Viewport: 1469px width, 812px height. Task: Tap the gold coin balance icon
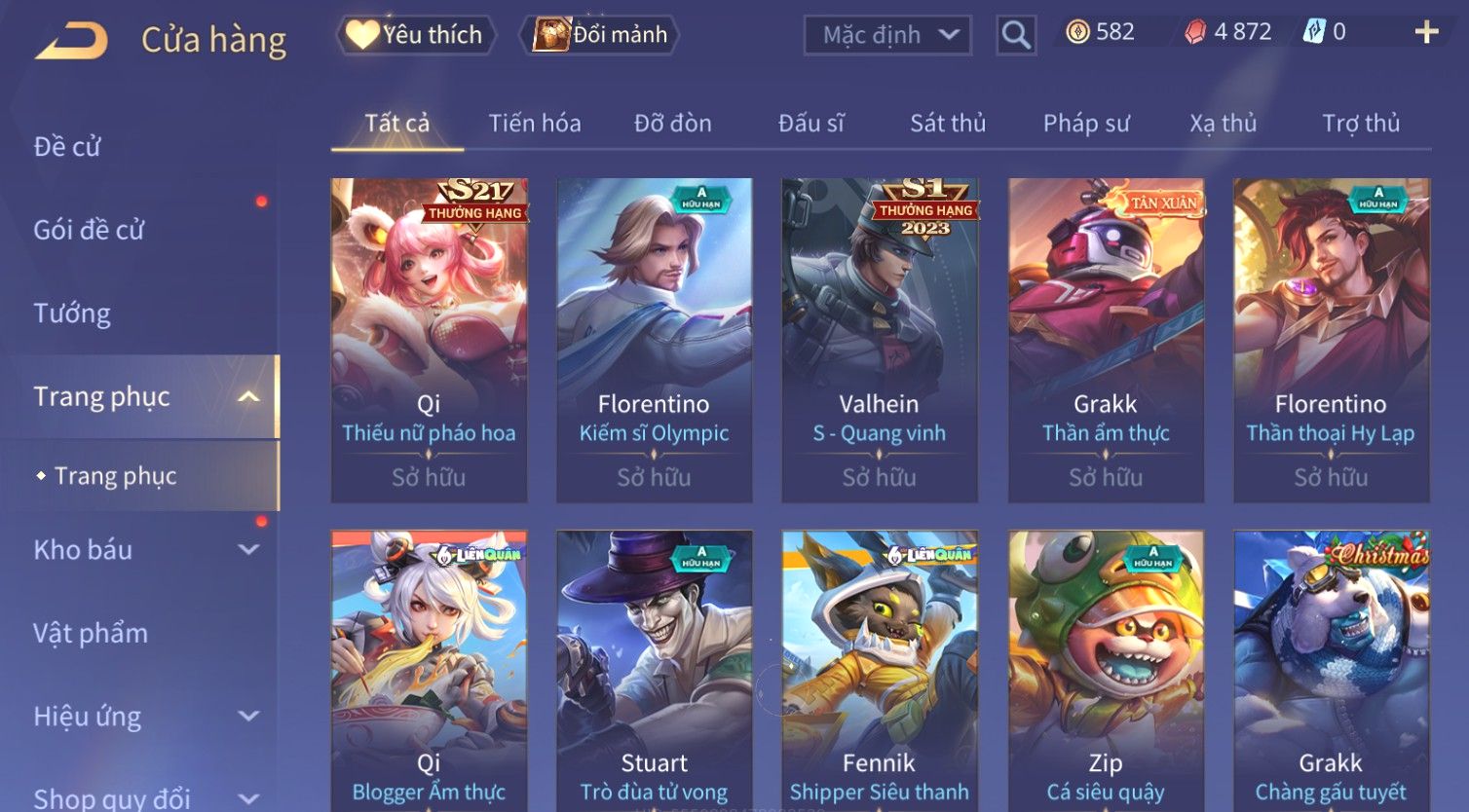tap(1077, 32)
